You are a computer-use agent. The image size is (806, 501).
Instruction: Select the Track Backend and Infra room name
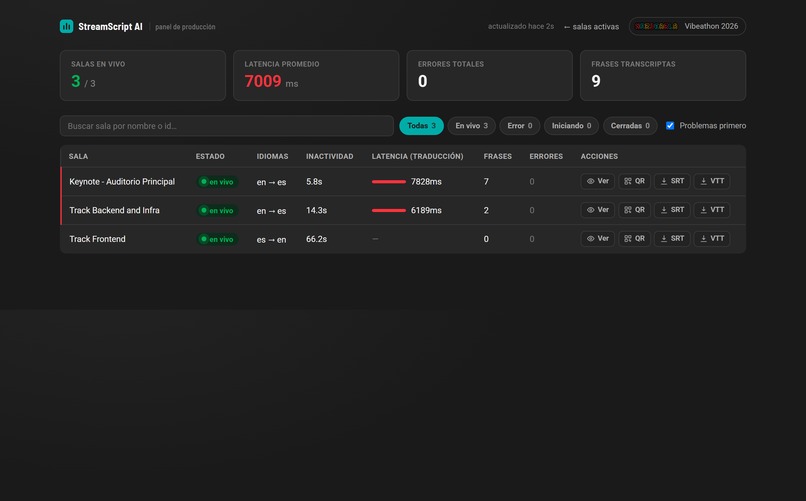coord(114,210)
